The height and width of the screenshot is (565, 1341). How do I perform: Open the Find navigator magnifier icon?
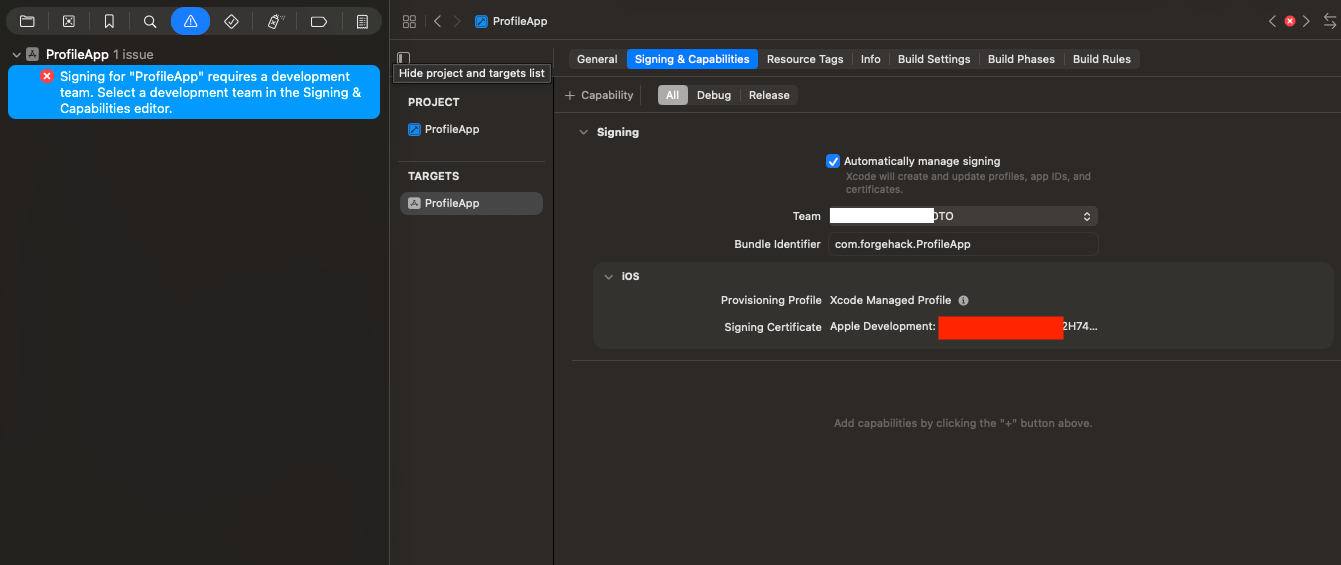tap(150, 21)
